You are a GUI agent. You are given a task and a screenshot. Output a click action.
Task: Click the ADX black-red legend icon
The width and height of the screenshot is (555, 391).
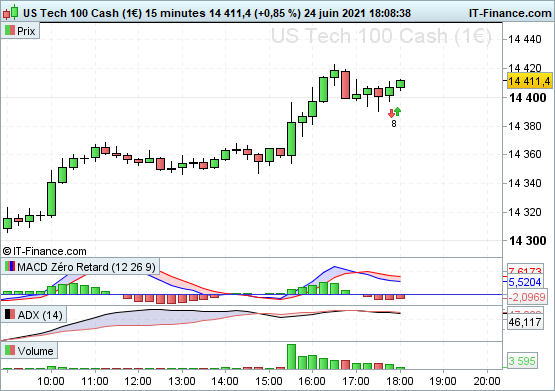pyautogui.click(x=10, y=315)
